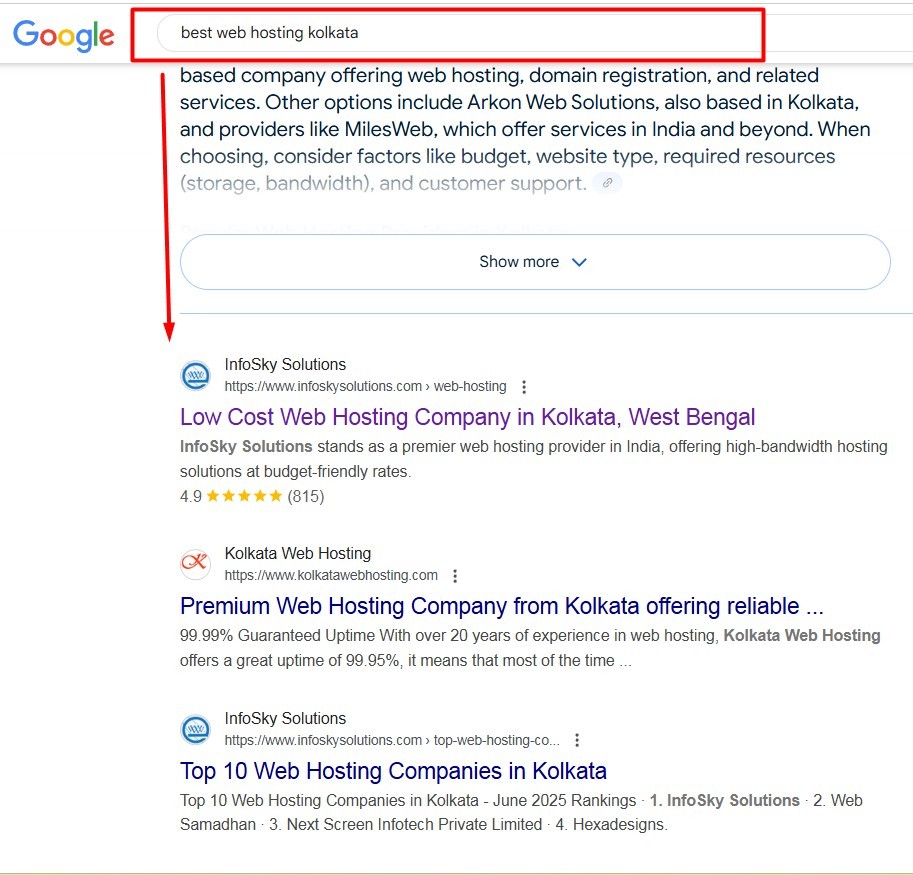Screen dimensions: 913x875
Task: Click the infoskysolutions.com web-hosting URL
Action: [x=365, y=386]
